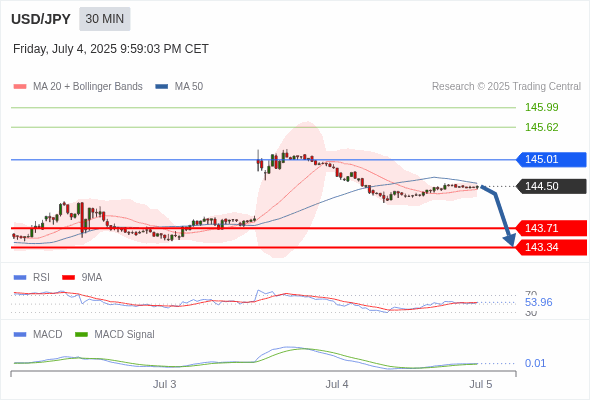Click the MACD legend blue swatch
Screen dimensions: 590x400
(20, 335)
